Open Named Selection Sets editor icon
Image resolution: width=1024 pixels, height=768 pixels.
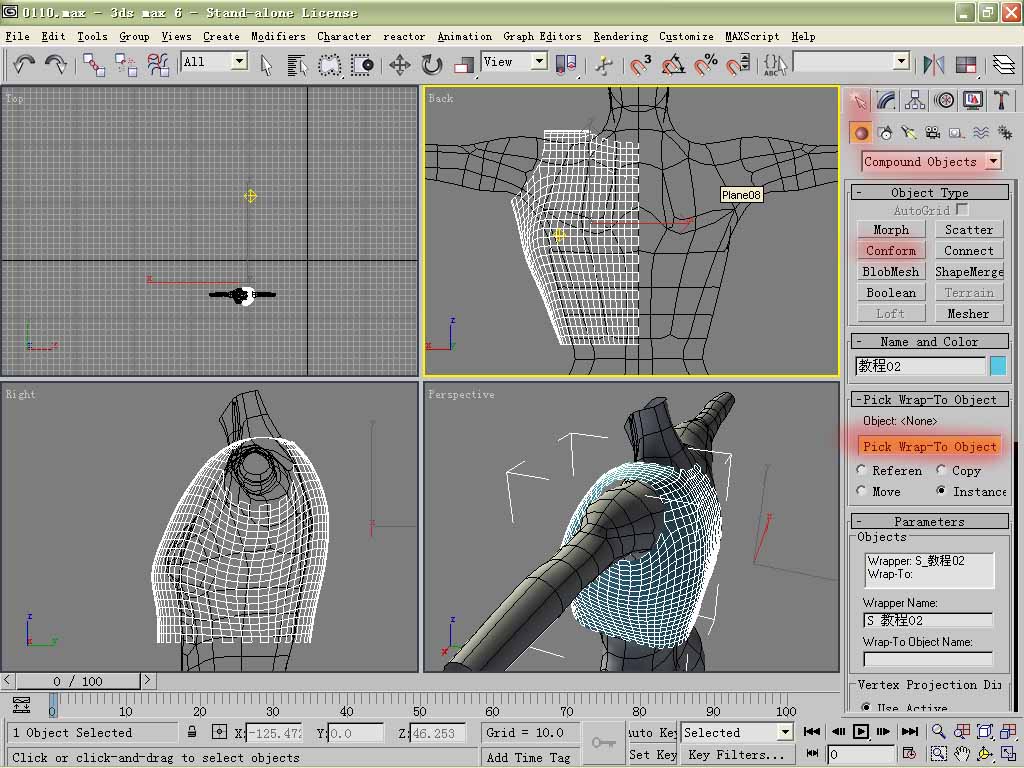click(775, 65)
